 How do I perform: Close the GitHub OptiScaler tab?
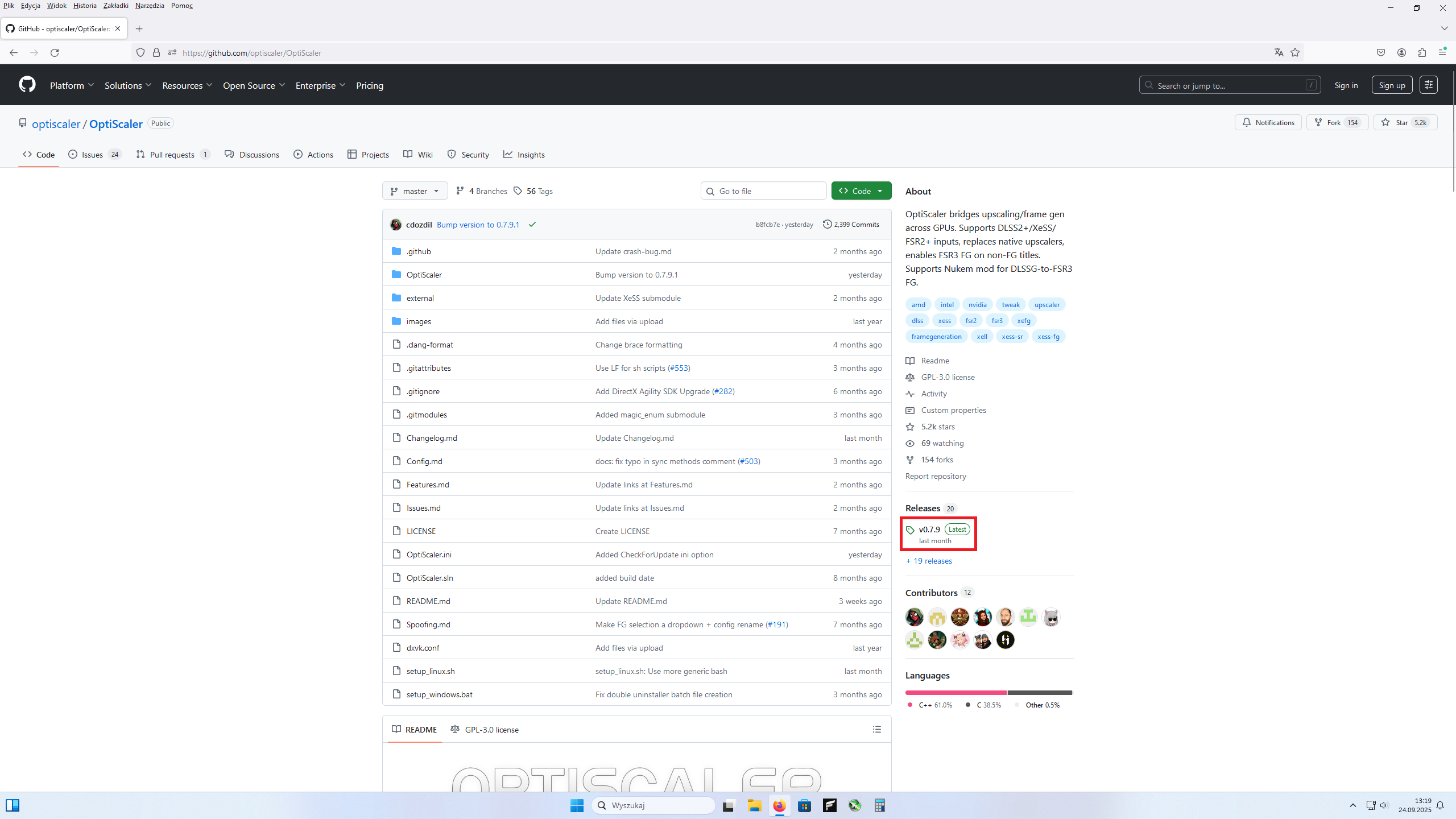point(118,28)
